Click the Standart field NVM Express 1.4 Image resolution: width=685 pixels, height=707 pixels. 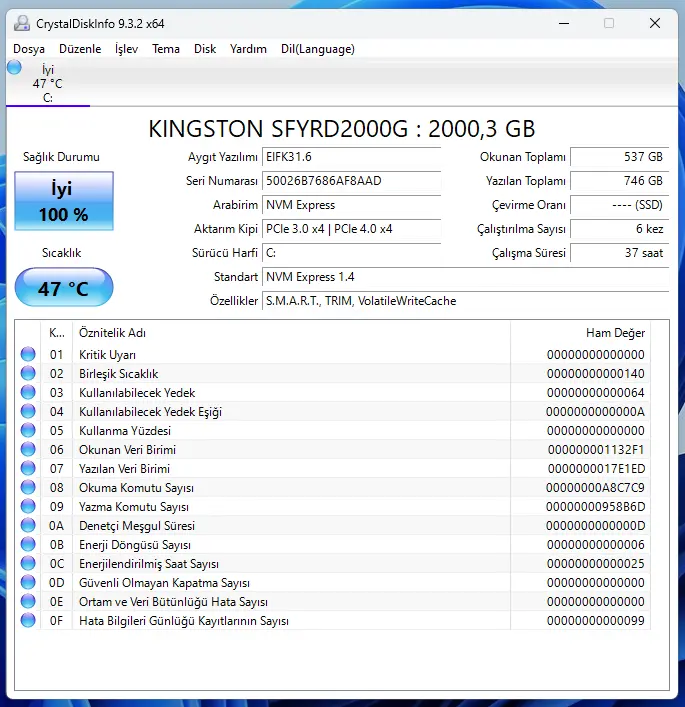tap(465, 276)
